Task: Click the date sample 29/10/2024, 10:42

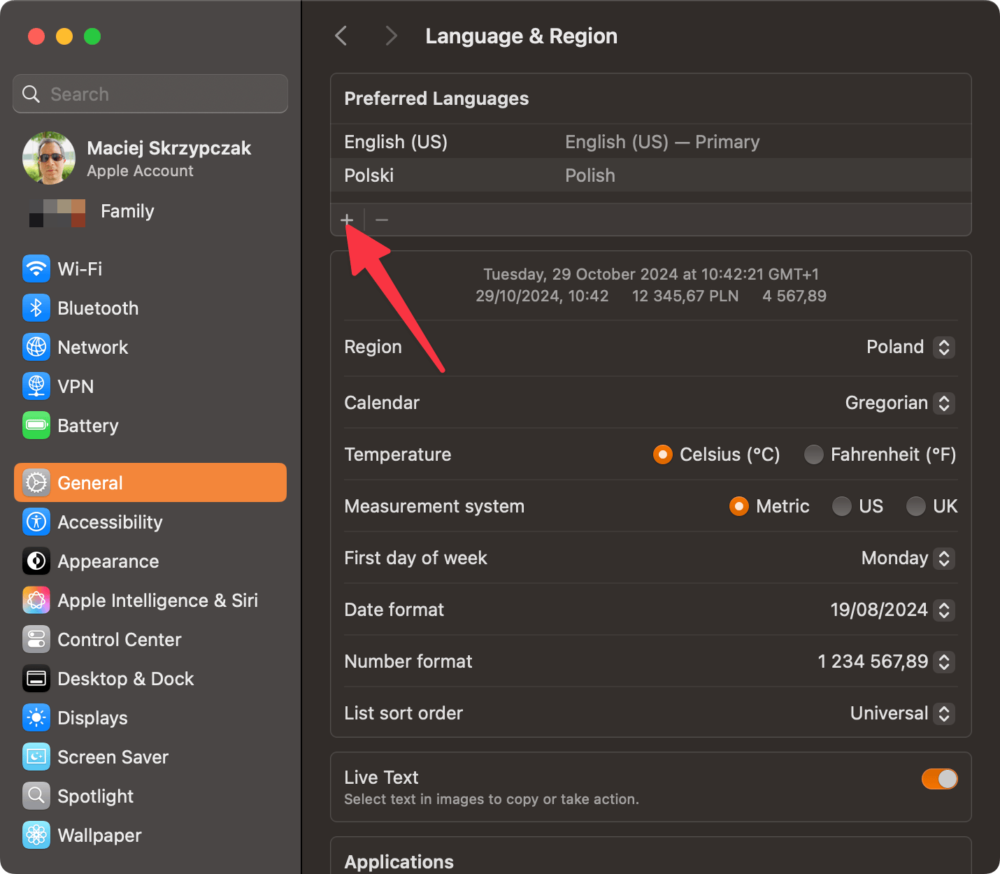Action: click(x=541, y=296)
